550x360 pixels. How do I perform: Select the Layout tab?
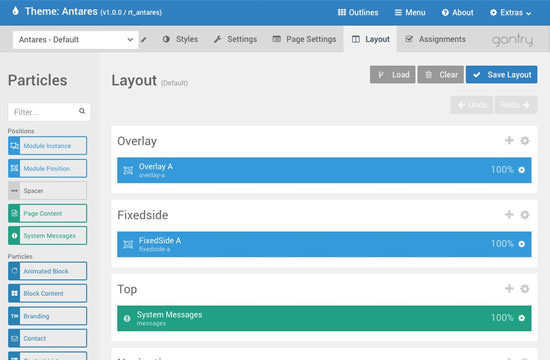tap(370, 39)
